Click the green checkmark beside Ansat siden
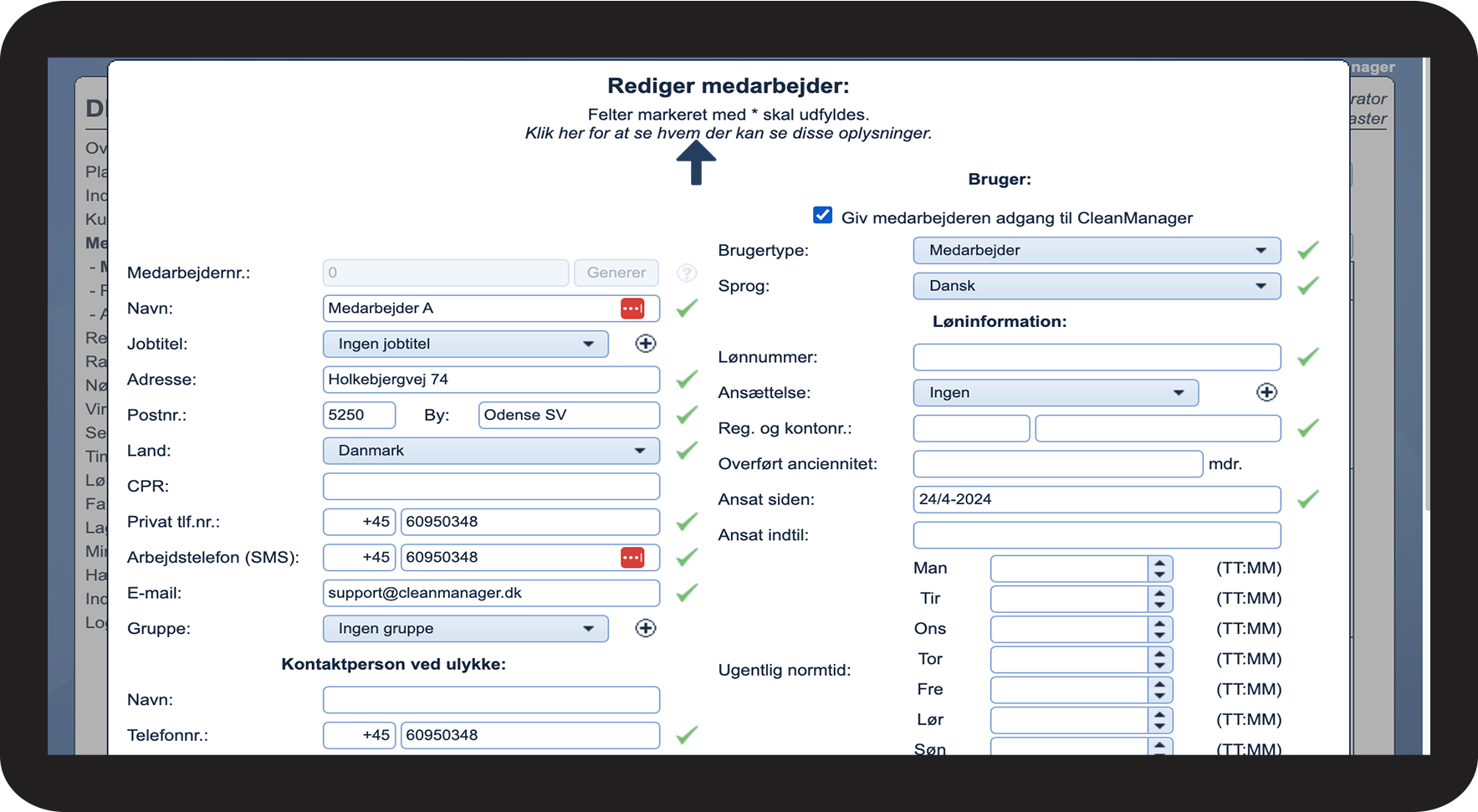Viewport: 1478px width, 812px height. point(1307,499)
